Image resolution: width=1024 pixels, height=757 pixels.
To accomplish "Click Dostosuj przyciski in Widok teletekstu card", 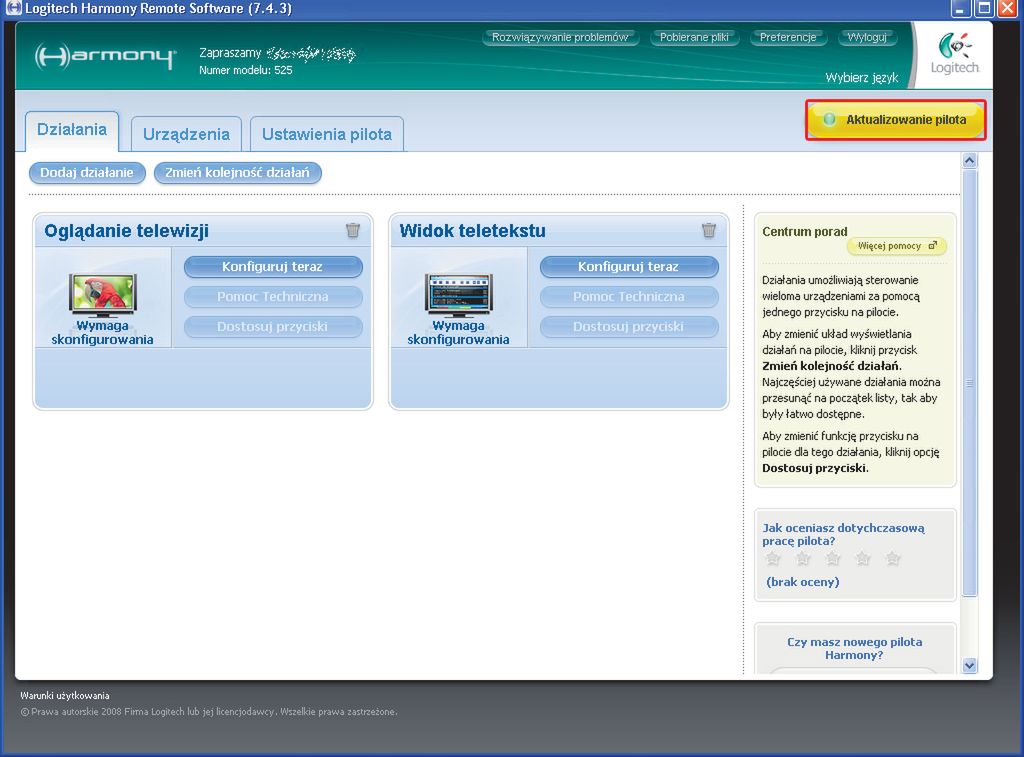I will tap(629, 327).
